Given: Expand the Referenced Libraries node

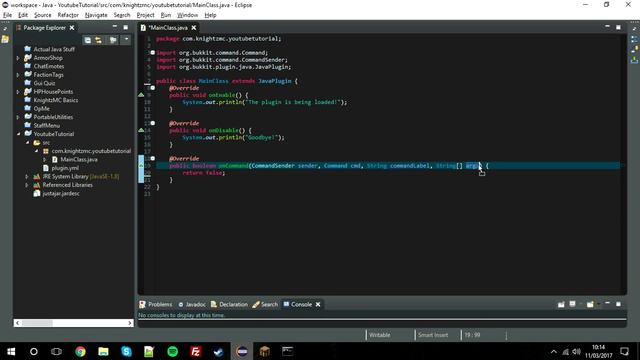Looking at the screenshot, I should [x=27, y=185].
